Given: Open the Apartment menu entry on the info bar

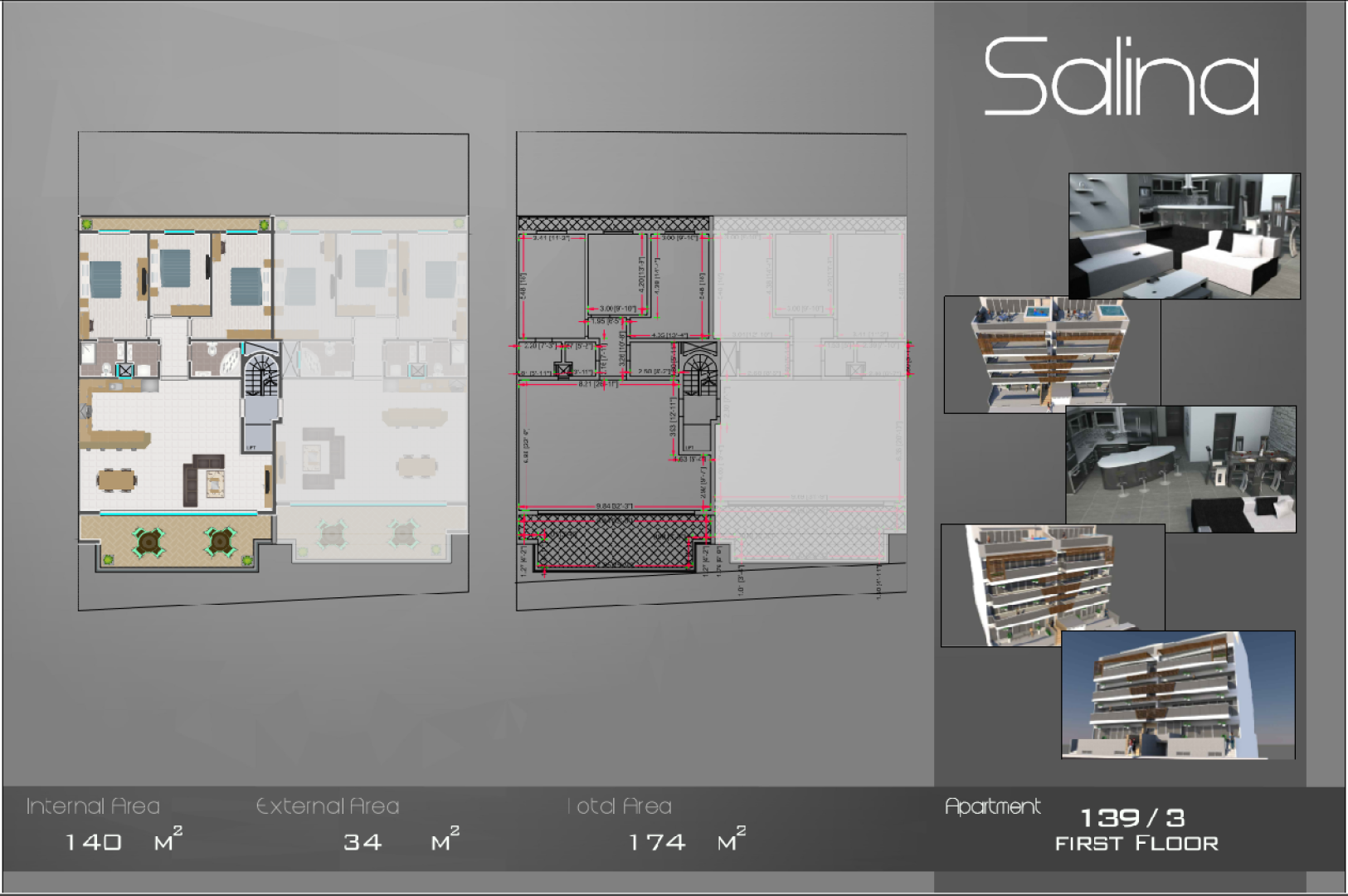Looking at the screenshot, I should coord(993,805).
